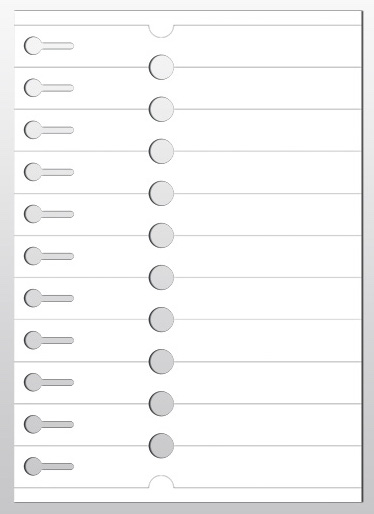Click the seventh keyhole slot from the top
This screenshot has width=374, height=514.
(x=49, y=298)
